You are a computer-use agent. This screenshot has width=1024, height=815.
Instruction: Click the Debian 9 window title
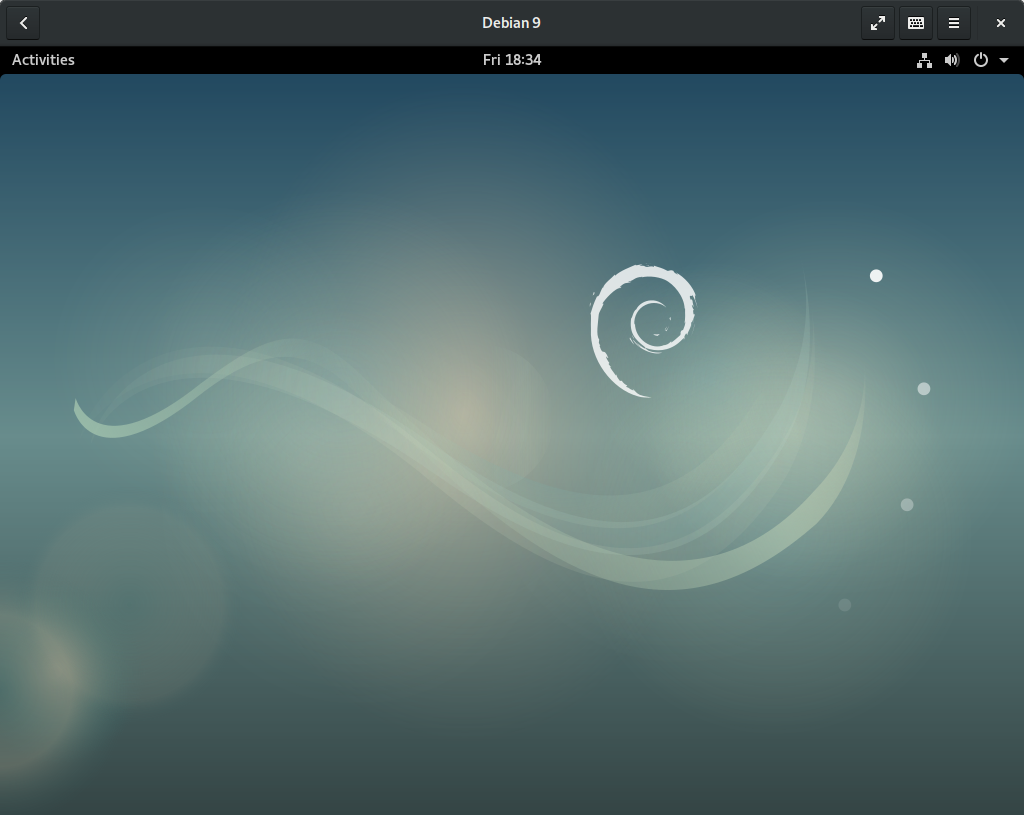pyautogui.click(x=511, y=23)
